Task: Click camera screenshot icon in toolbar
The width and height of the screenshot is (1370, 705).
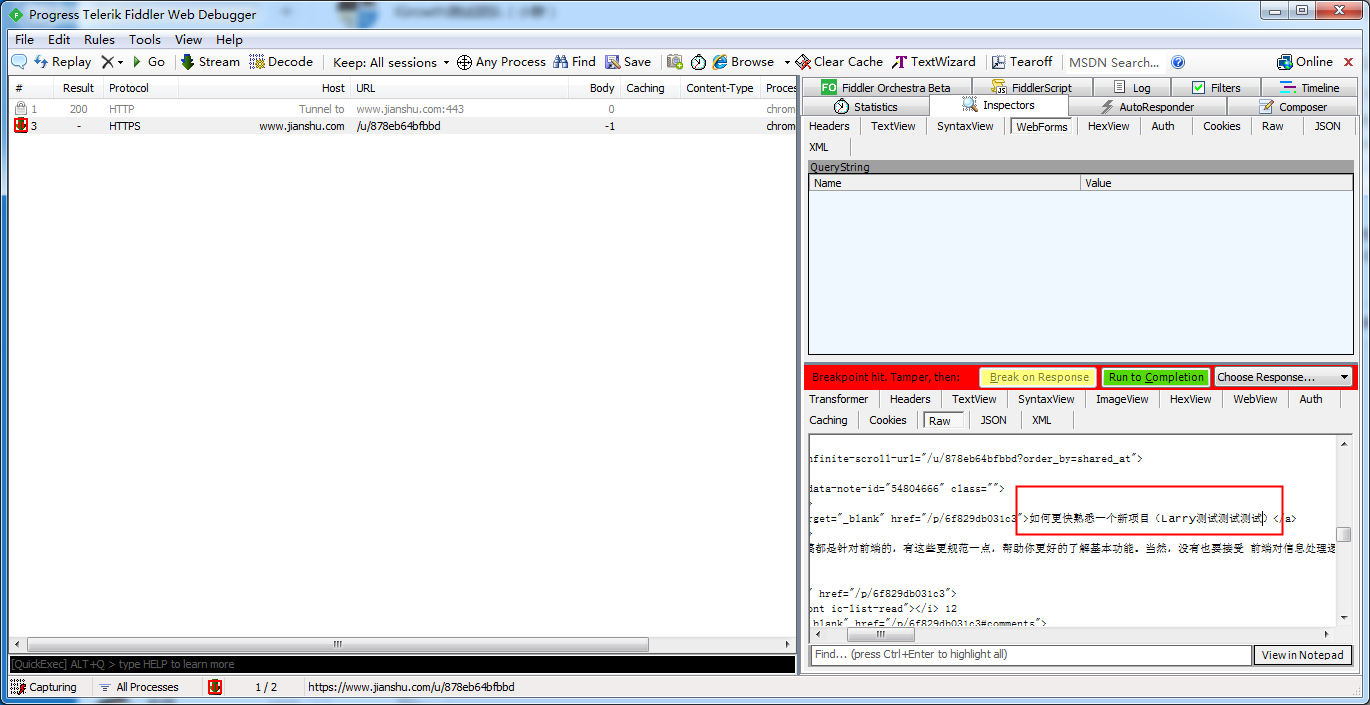Action: (675, 62)
